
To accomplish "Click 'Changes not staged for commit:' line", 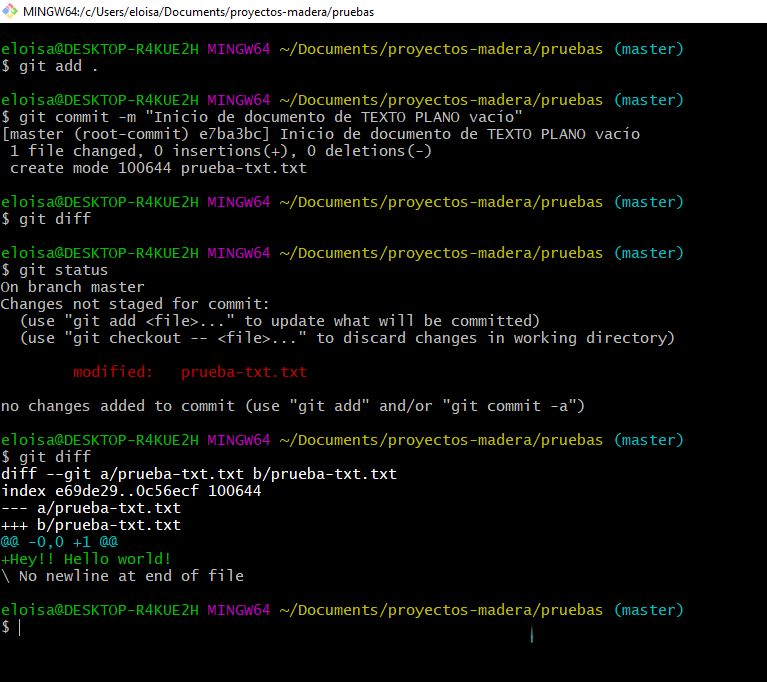I will [135, 304].
